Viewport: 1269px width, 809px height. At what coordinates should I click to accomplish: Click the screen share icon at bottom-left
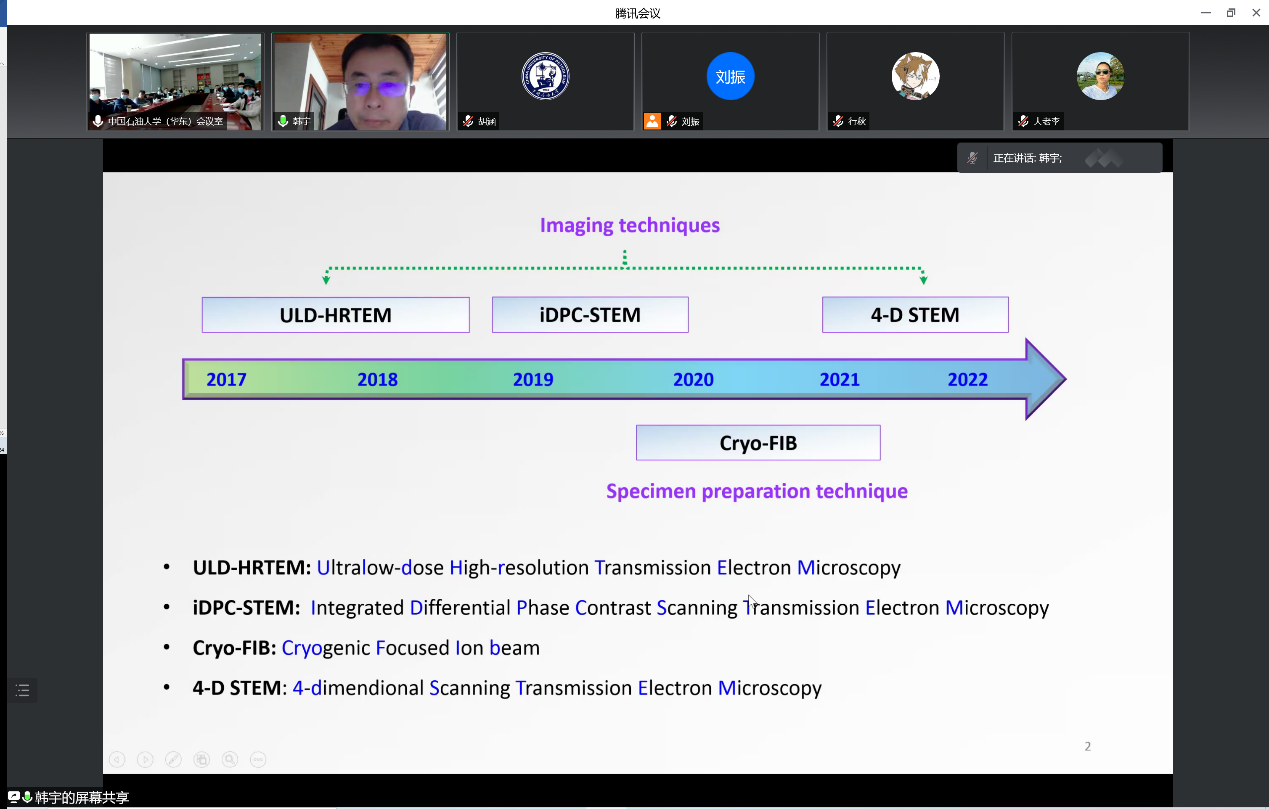click(14, 797)
